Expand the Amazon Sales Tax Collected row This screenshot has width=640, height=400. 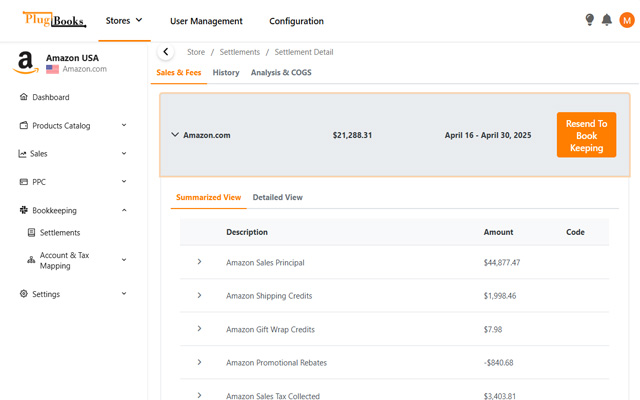199,395
